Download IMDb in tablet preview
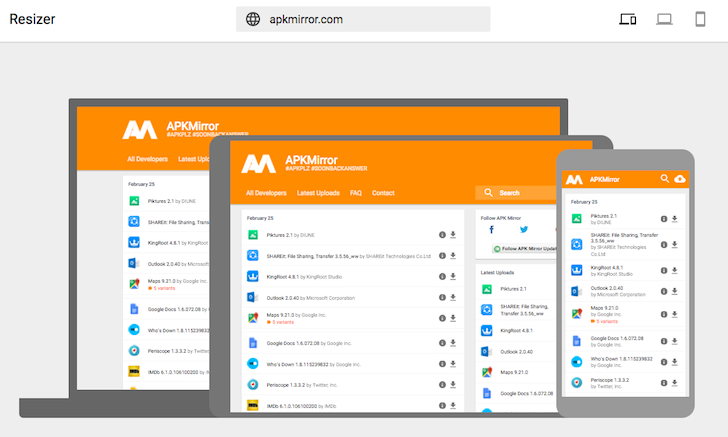728x437 pixels. pos(453,405)
